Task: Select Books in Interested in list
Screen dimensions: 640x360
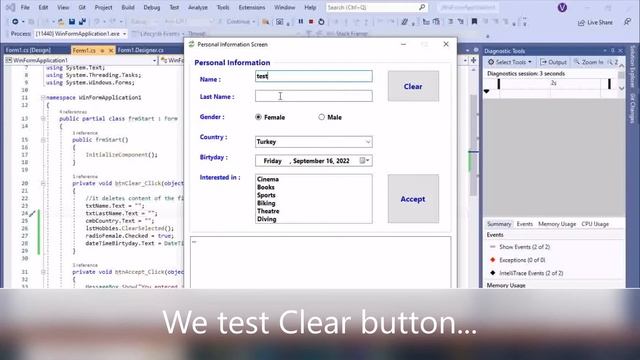Action: [266, 187]
